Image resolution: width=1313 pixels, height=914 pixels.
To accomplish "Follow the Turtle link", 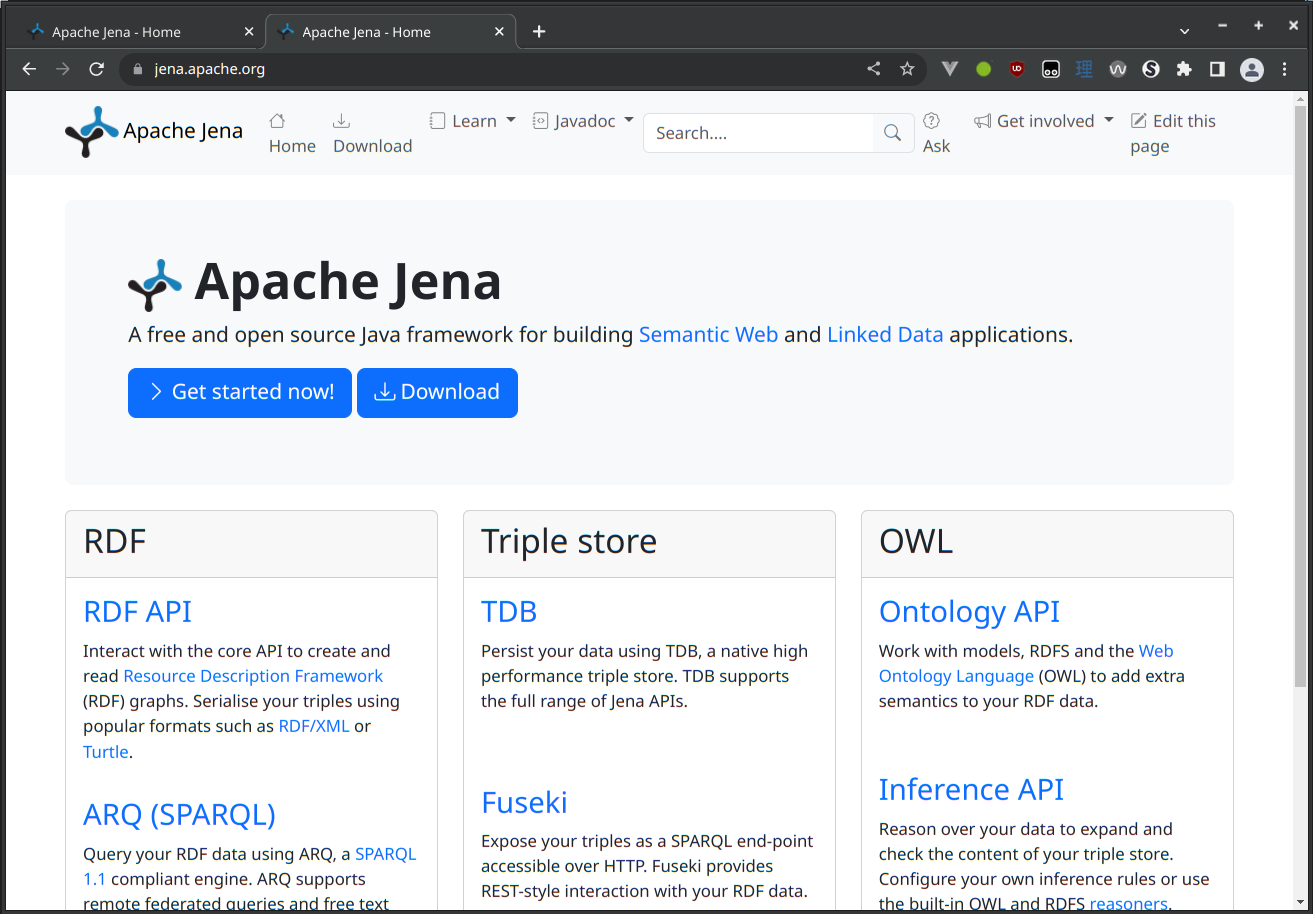I will point(106,752).
